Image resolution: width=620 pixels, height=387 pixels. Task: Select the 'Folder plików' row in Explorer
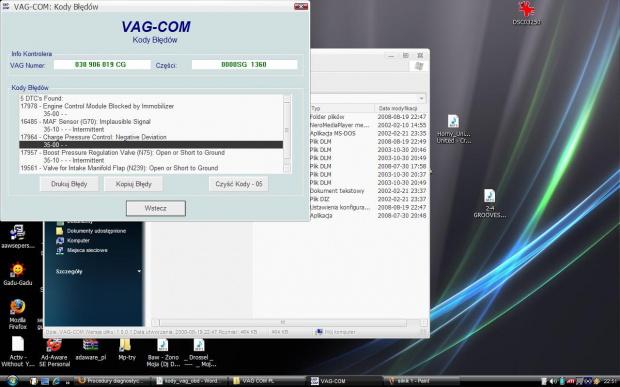(368, 117)
